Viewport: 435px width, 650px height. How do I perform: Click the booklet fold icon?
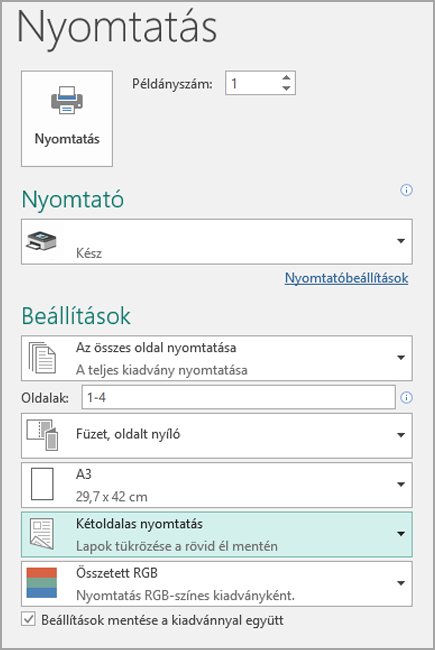click(x=42, y=434)
